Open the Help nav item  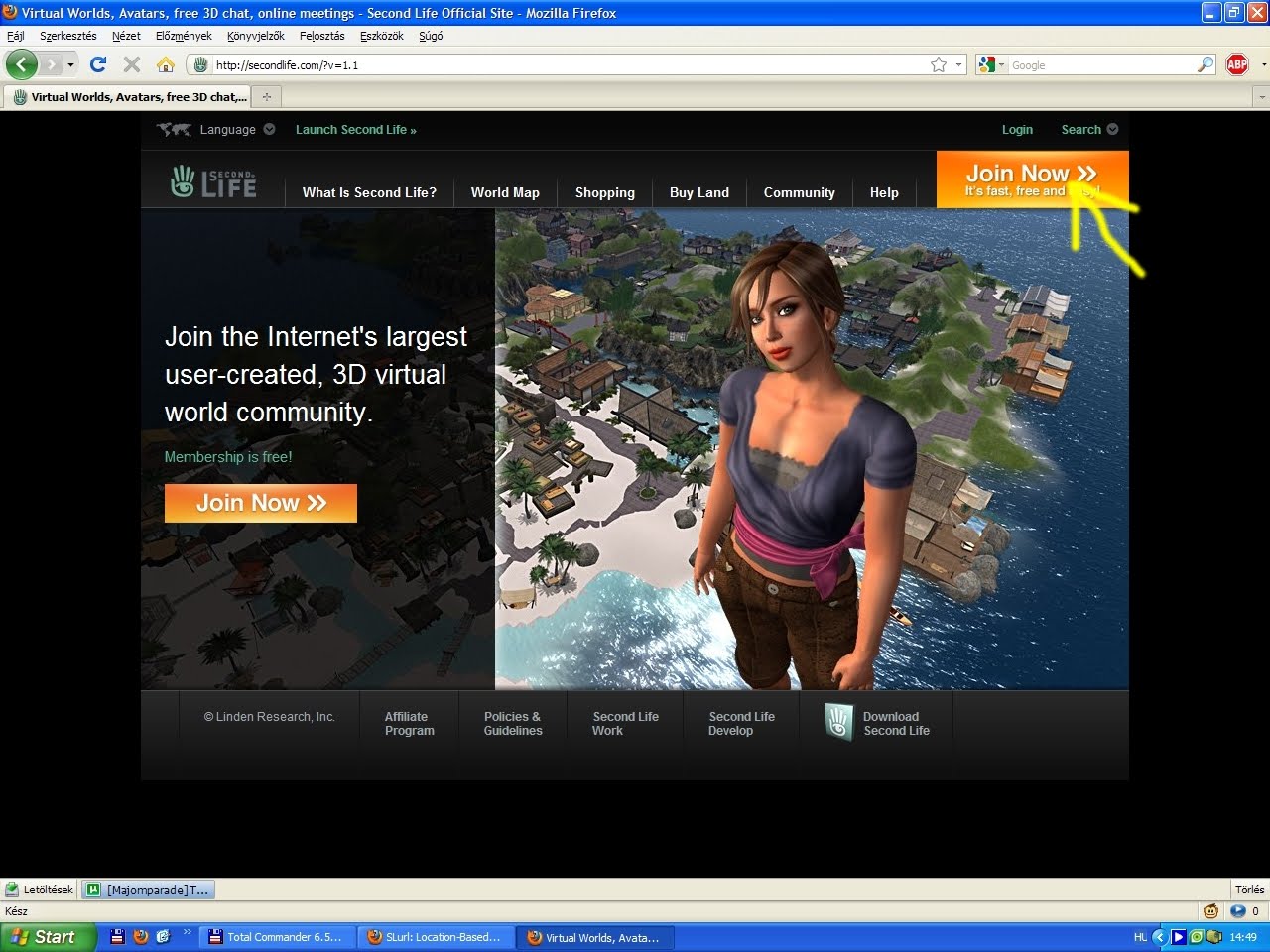click(884, 192)
